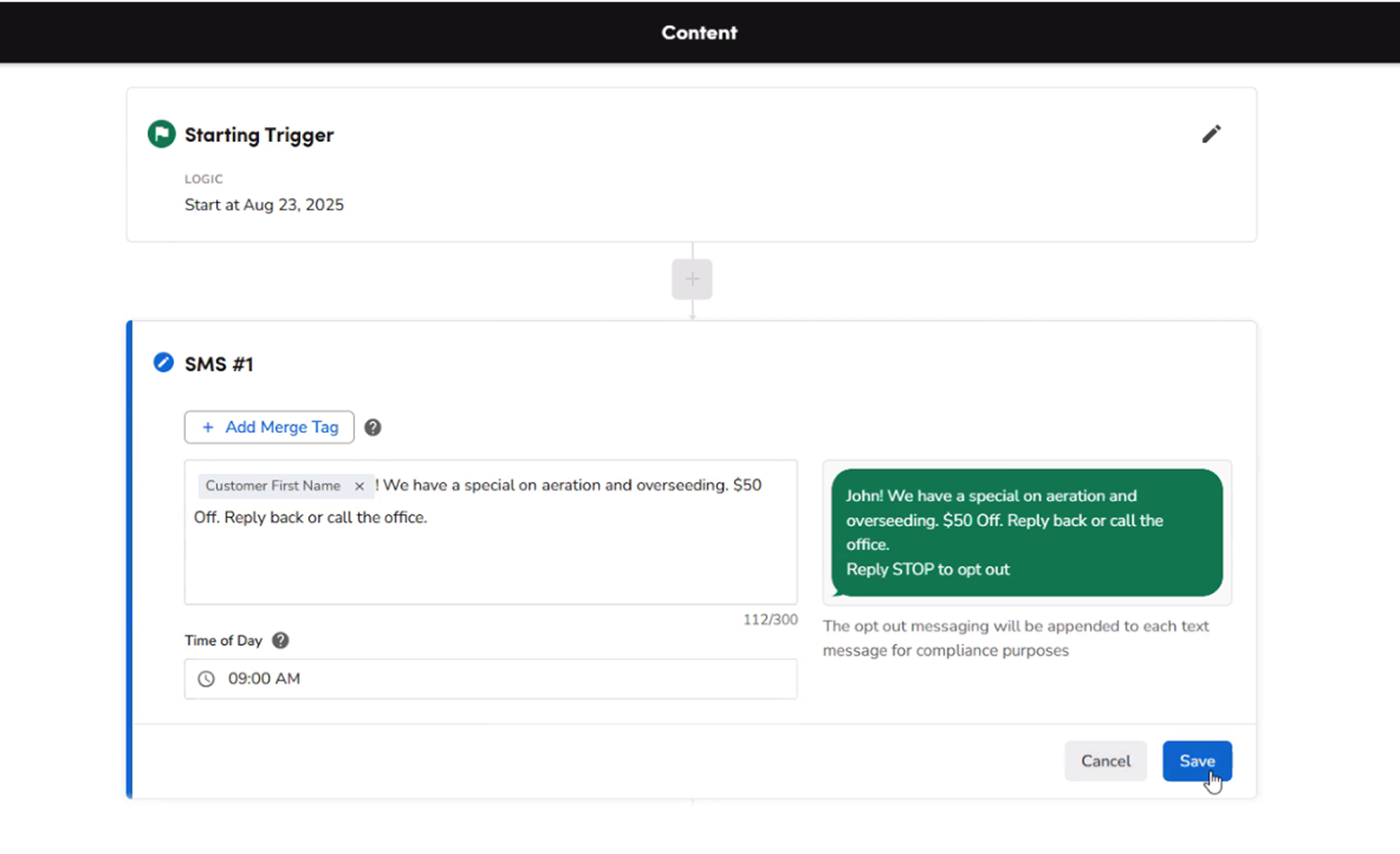Click the Start at Aug 23, 2025 text
The height and width of the screenshot is (854, 1400).
264,205
